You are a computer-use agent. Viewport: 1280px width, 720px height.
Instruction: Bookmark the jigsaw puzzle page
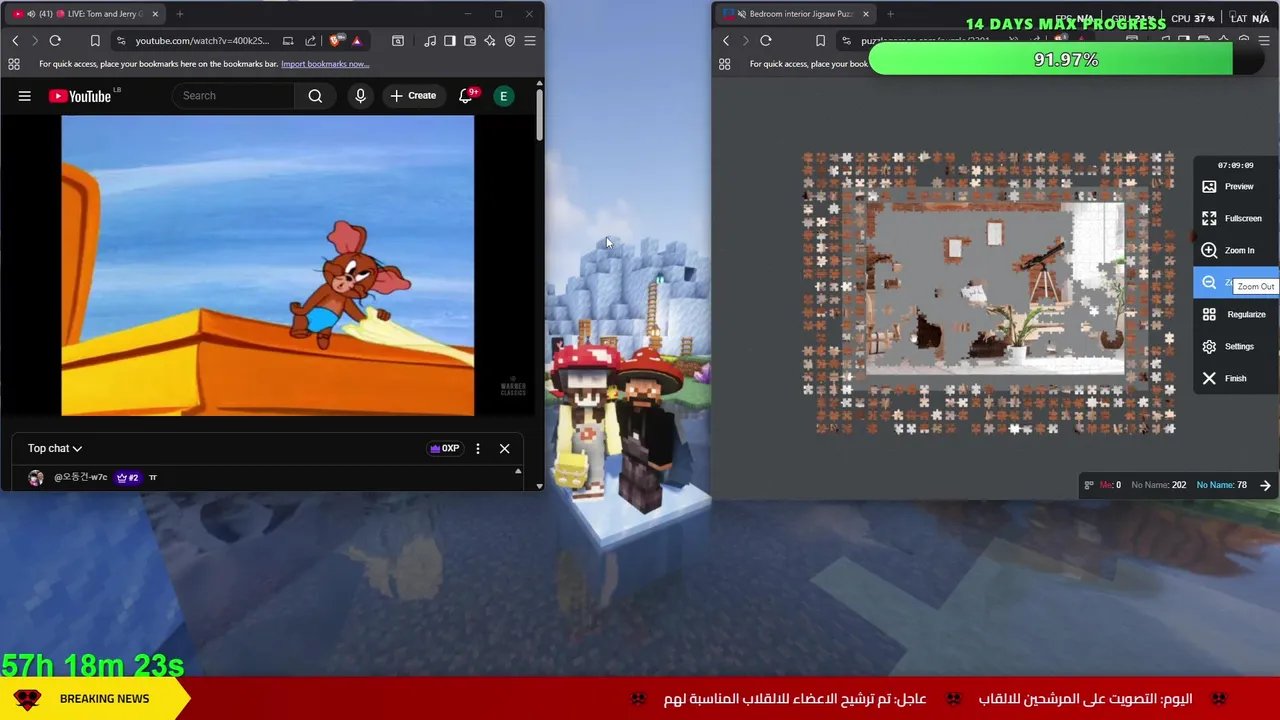820,41
